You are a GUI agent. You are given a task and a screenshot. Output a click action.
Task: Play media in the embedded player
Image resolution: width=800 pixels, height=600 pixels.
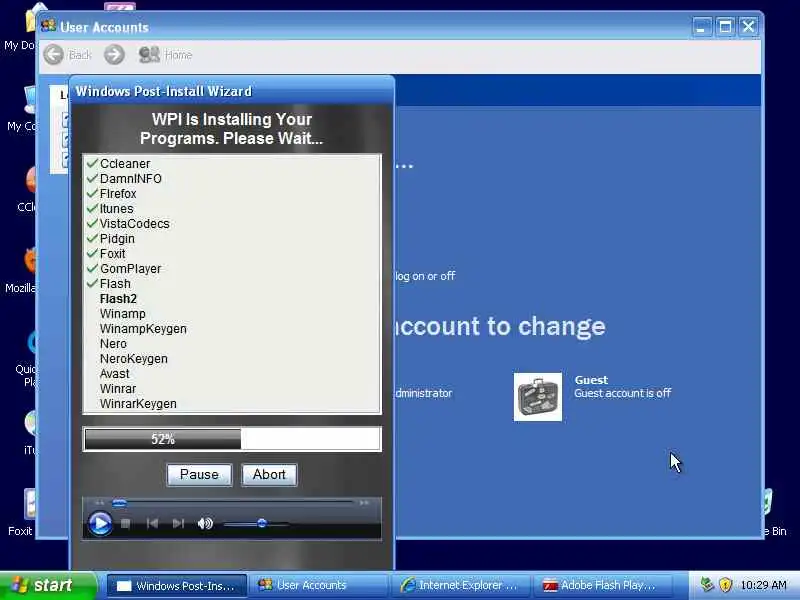(100, 523)
